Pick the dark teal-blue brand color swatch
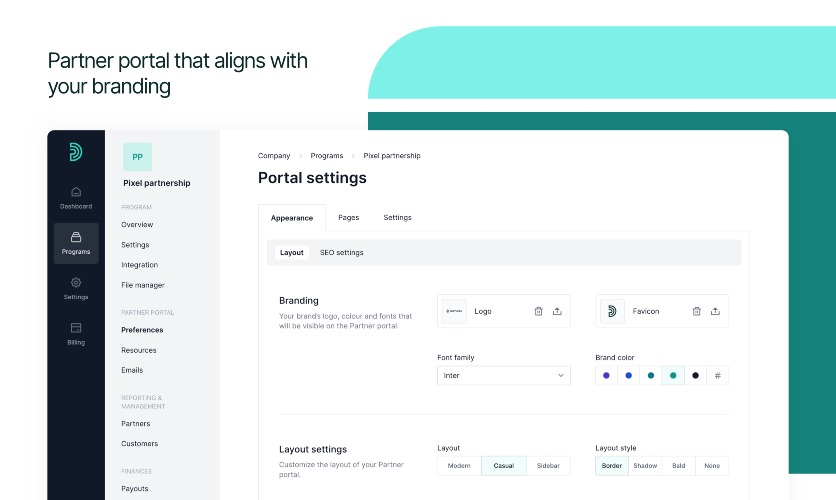836x500 pixels. click(x=651, y=375)
